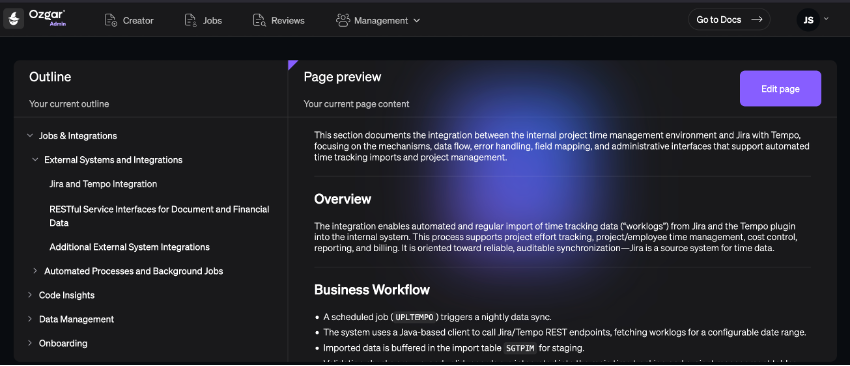Click the Page preview heading
Viewport: 850px width, 366px height.
pos(342,77)
